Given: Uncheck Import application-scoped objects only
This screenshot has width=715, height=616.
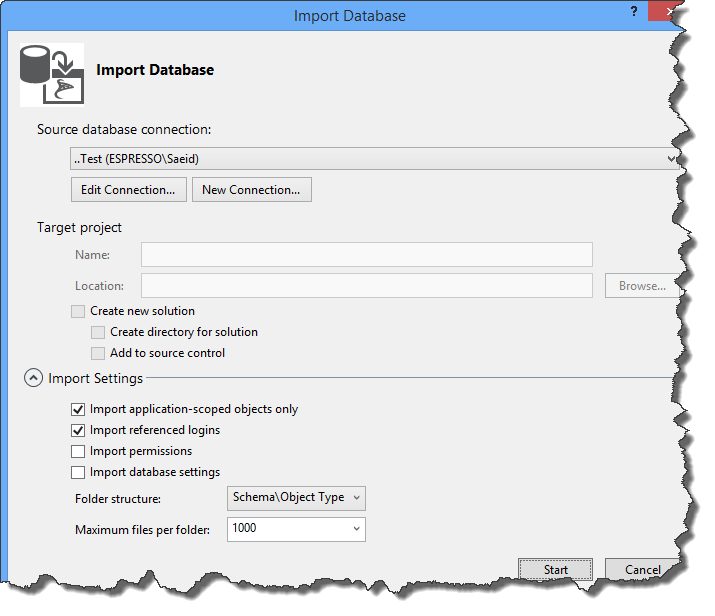Looking at the screenshot, I should click(x=78, y=409).
